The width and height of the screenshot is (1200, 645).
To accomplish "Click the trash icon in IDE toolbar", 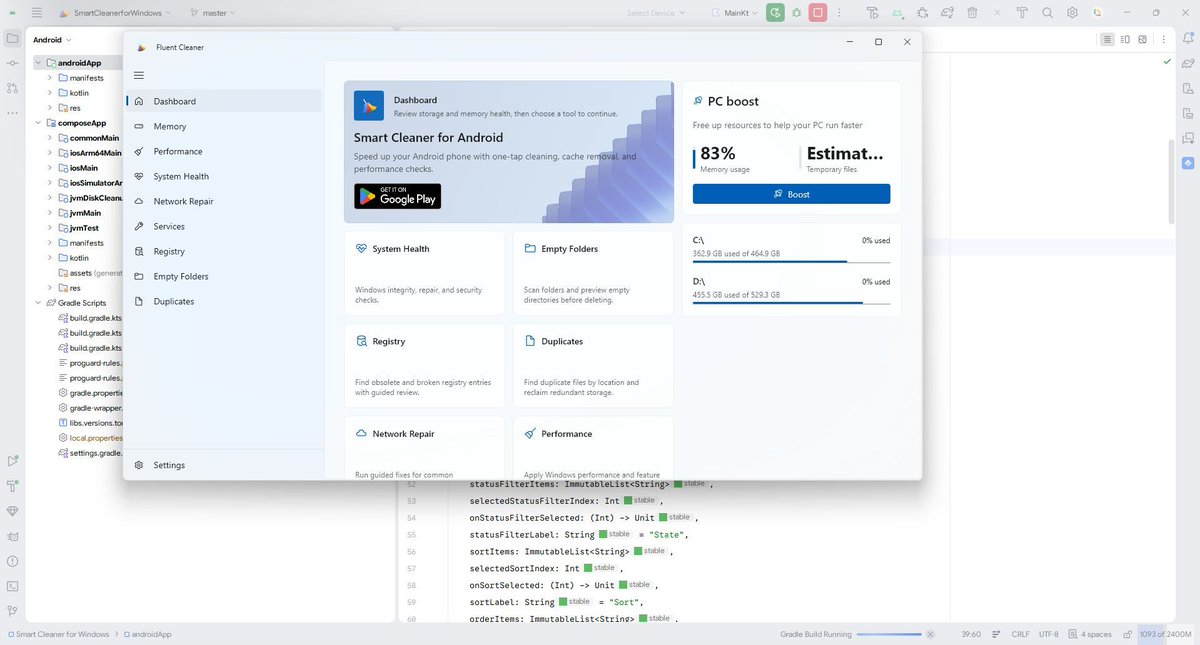I will 972,13.
